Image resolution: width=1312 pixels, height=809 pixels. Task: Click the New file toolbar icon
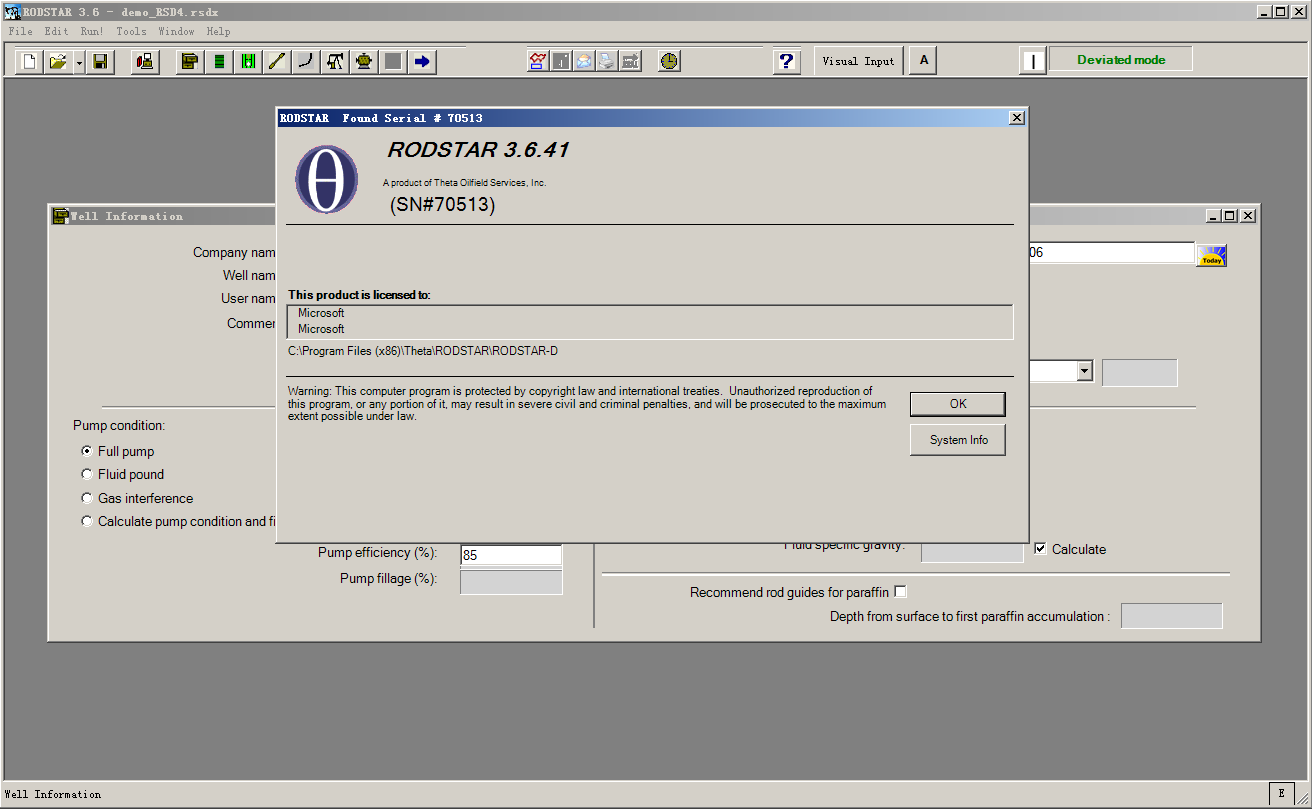point(30,61)
